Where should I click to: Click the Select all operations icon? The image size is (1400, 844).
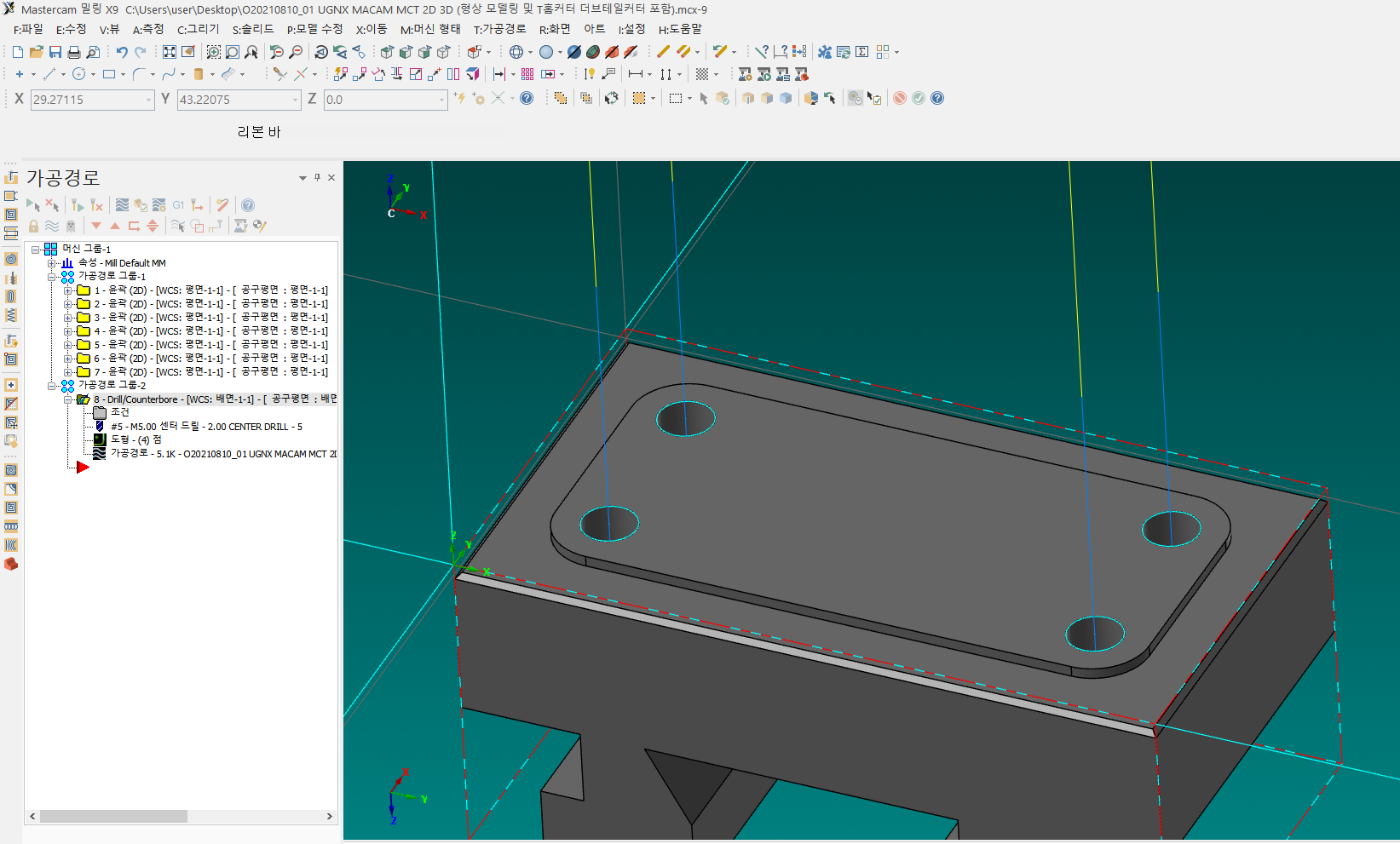[x=33, y=205]
